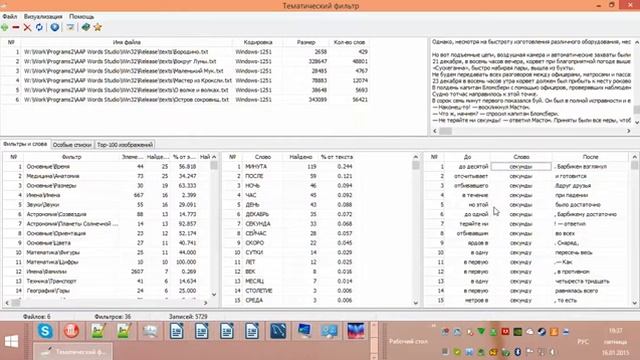Select the Звуки\Звуки filter row

107,205
